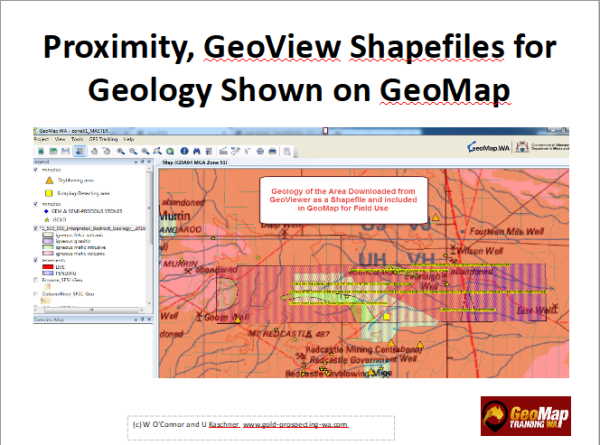The width and height of the screenshot is (600, 445).
Task: Click 'Redcastle Government Well' label on map
Action: tap(362, 360)
